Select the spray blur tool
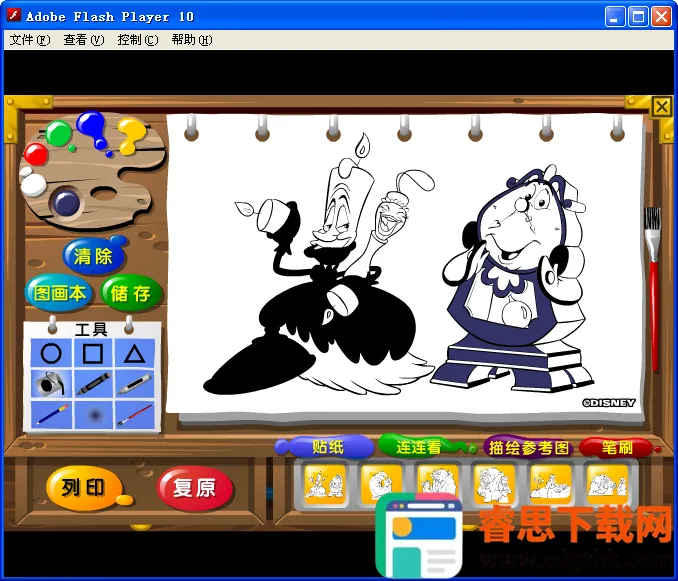This screenshot has width=678, height=581. (x=93, y=415)
